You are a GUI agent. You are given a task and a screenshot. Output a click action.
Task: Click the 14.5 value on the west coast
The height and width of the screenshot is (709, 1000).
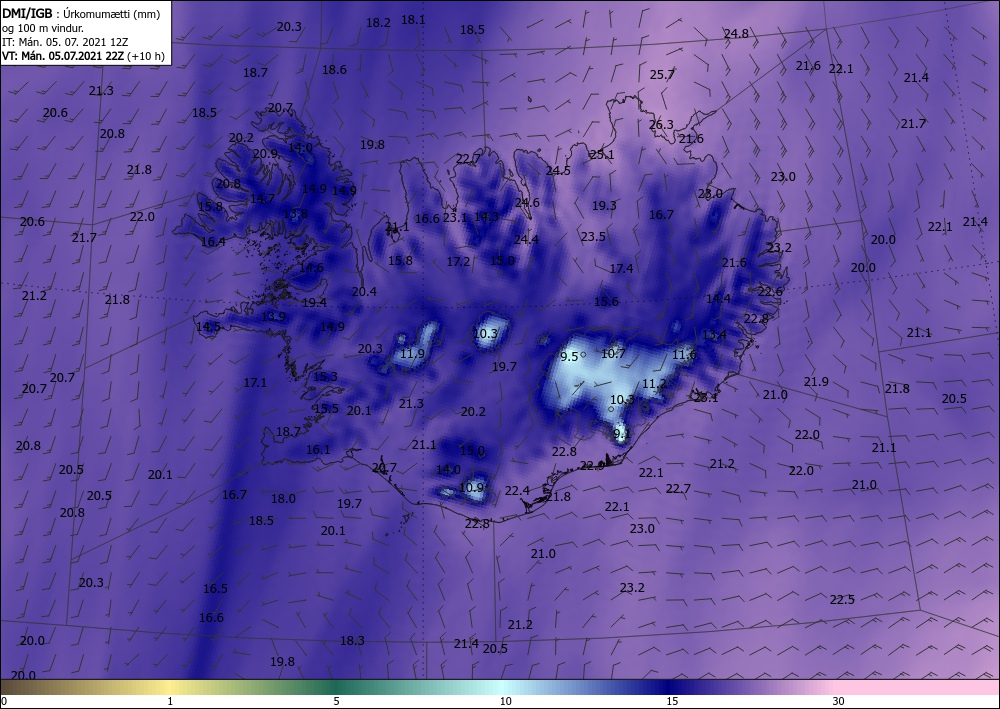[x=209, y=326]
